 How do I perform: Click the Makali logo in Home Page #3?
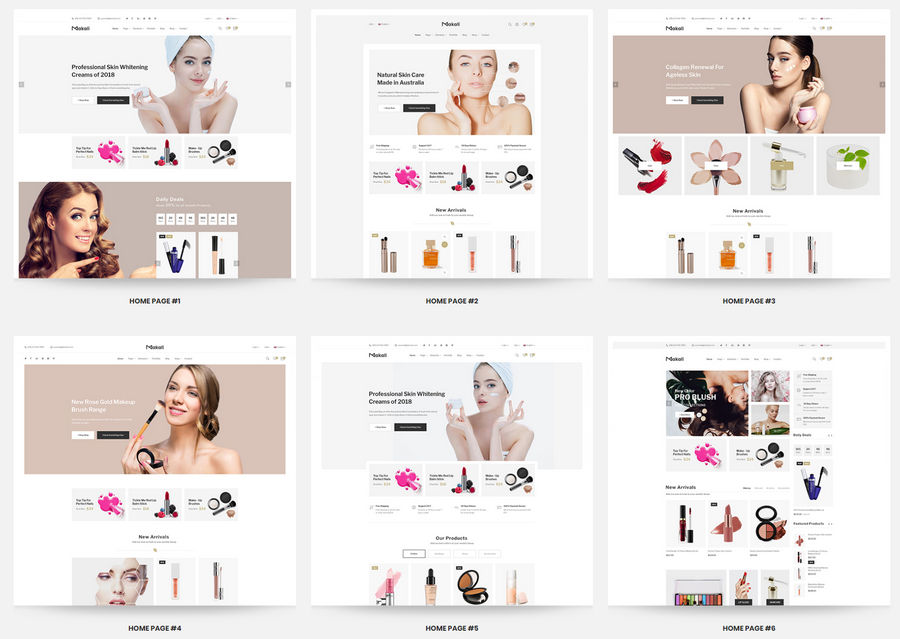pos(675,28)
